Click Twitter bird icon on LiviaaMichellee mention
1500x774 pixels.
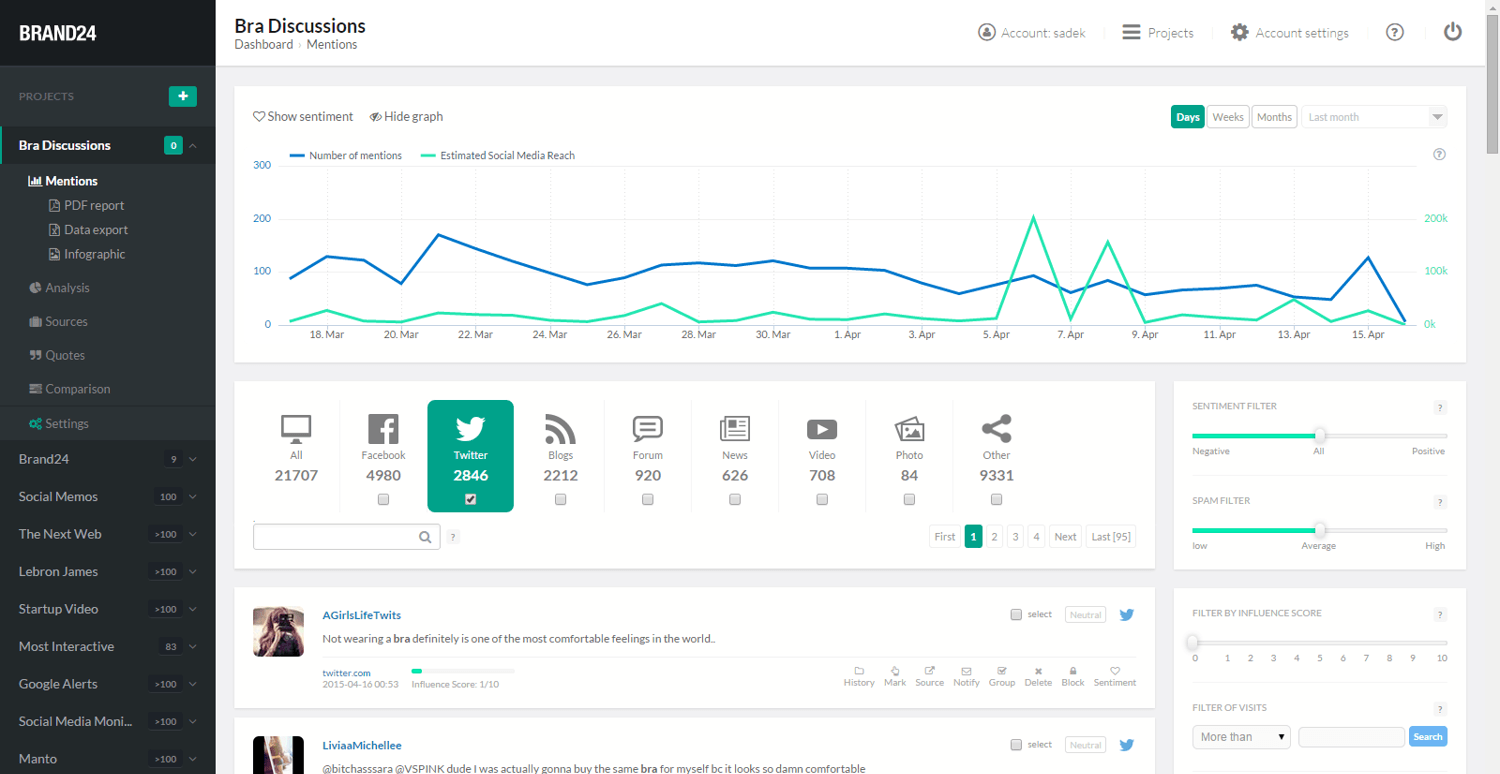click(x=1126, y=745)
